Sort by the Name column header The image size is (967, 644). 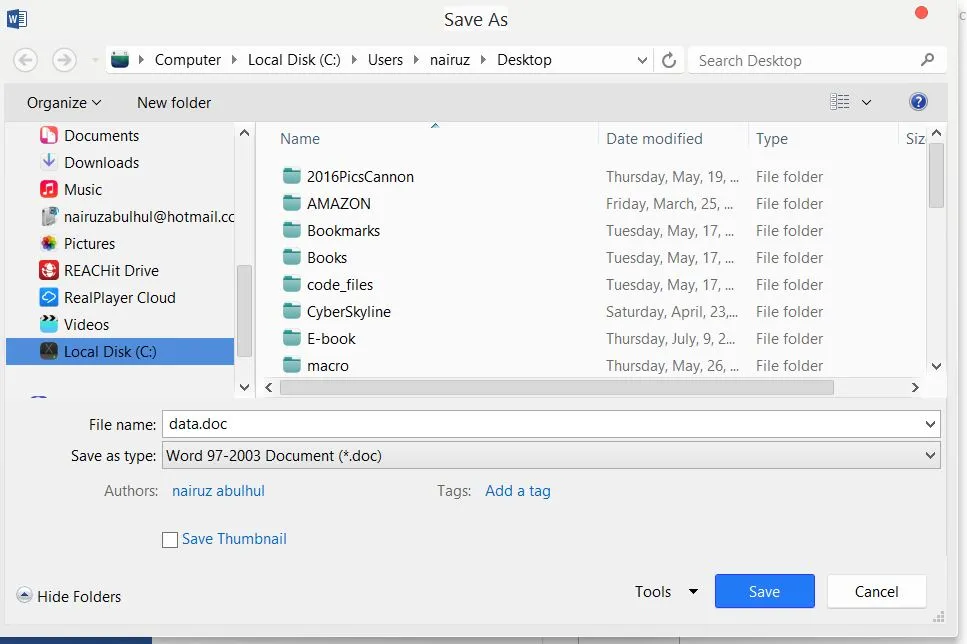[x=300, y=139]
